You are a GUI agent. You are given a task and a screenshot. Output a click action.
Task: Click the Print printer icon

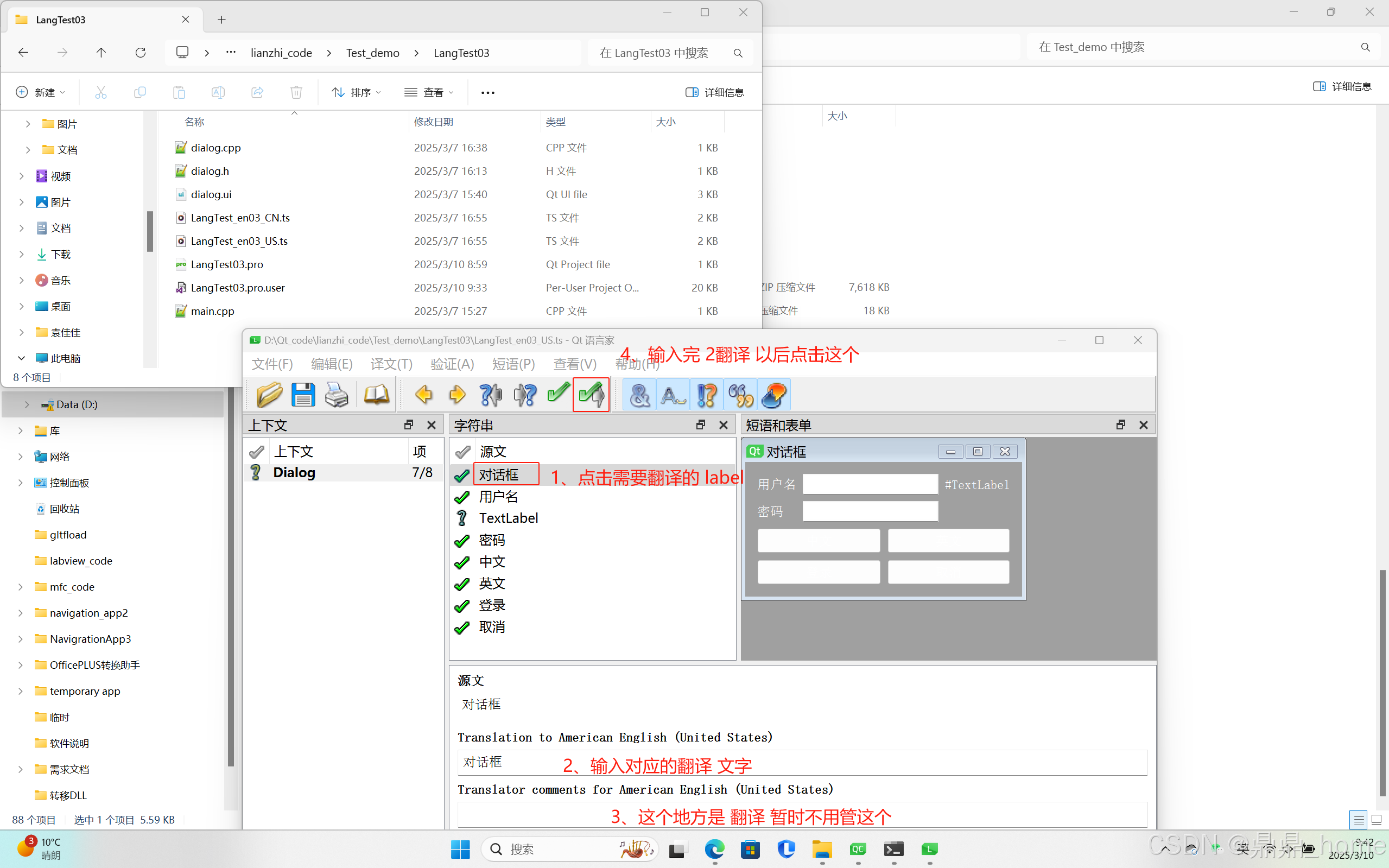pos(337,395)
